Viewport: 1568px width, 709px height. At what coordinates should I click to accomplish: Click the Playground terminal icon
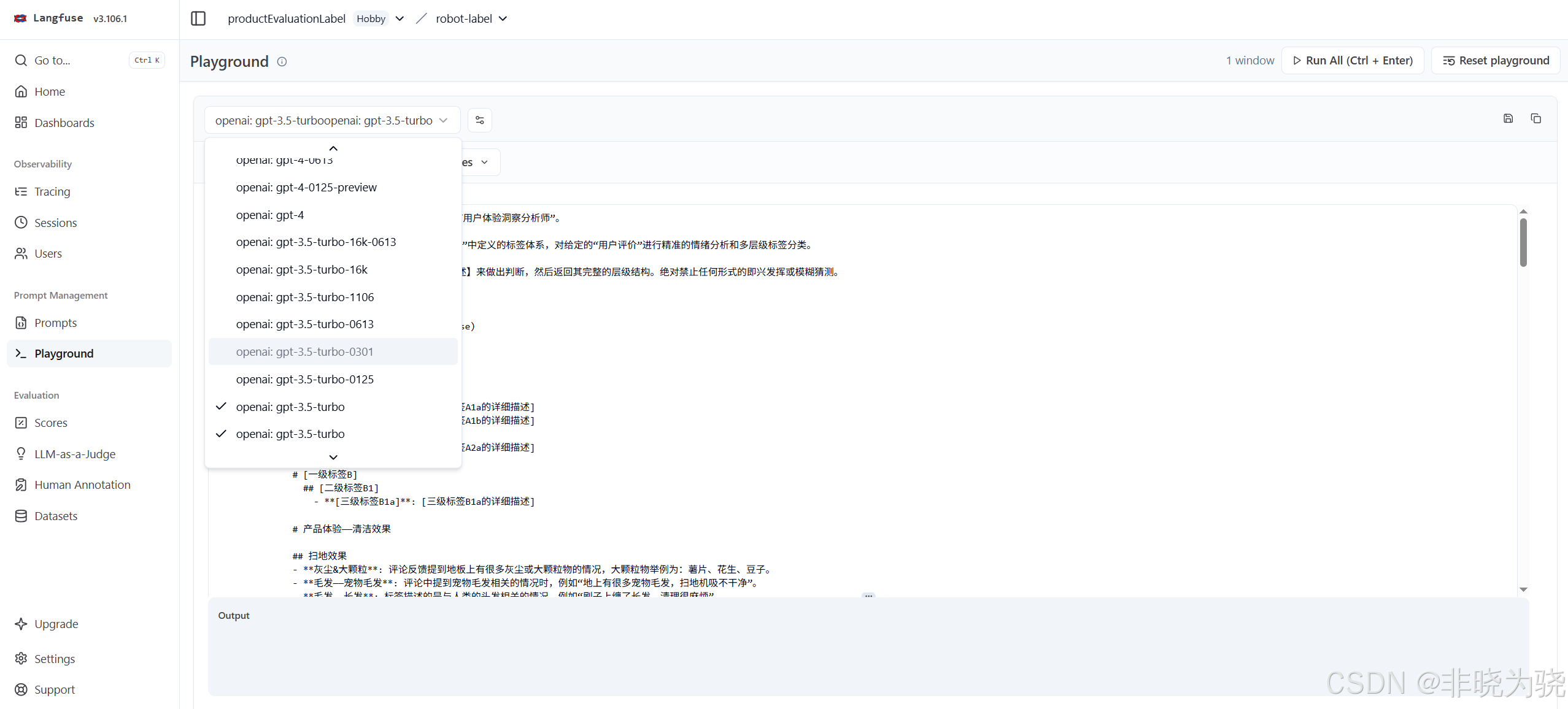[x=21, y=353]
